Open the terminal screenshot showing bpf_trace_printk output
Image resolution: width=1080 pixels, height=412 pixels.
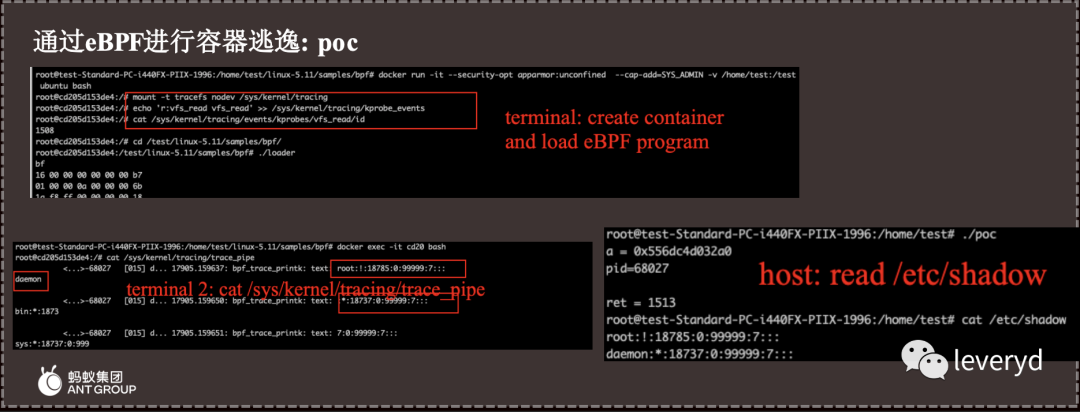tap(302, 296)
